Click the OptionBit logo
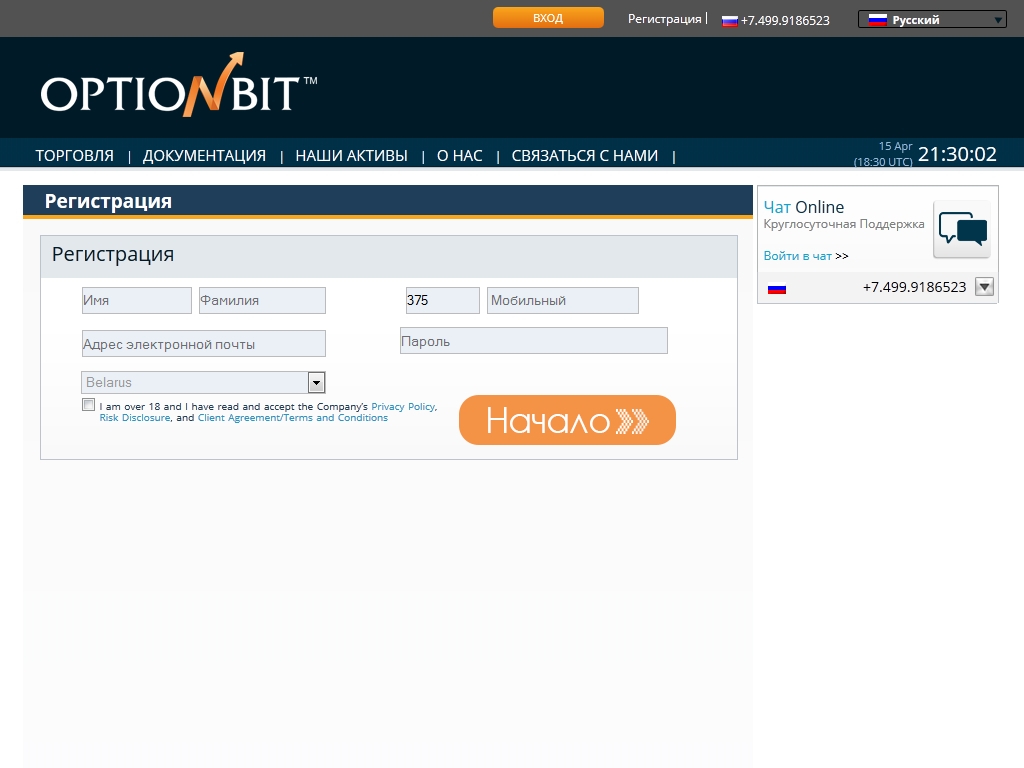 178,90
